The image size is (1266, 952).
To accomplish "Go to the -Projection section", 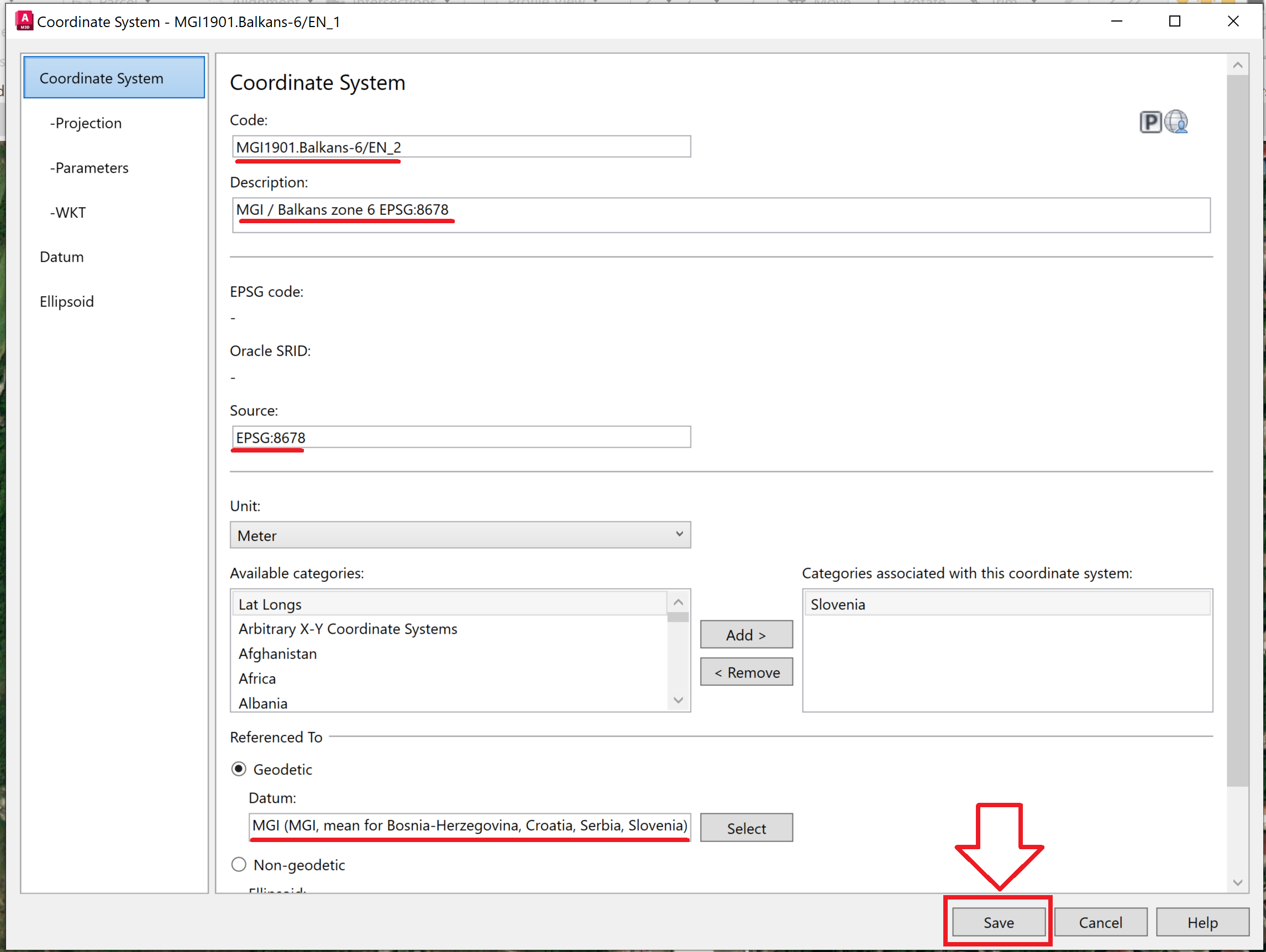I will (x=86, y=123).
